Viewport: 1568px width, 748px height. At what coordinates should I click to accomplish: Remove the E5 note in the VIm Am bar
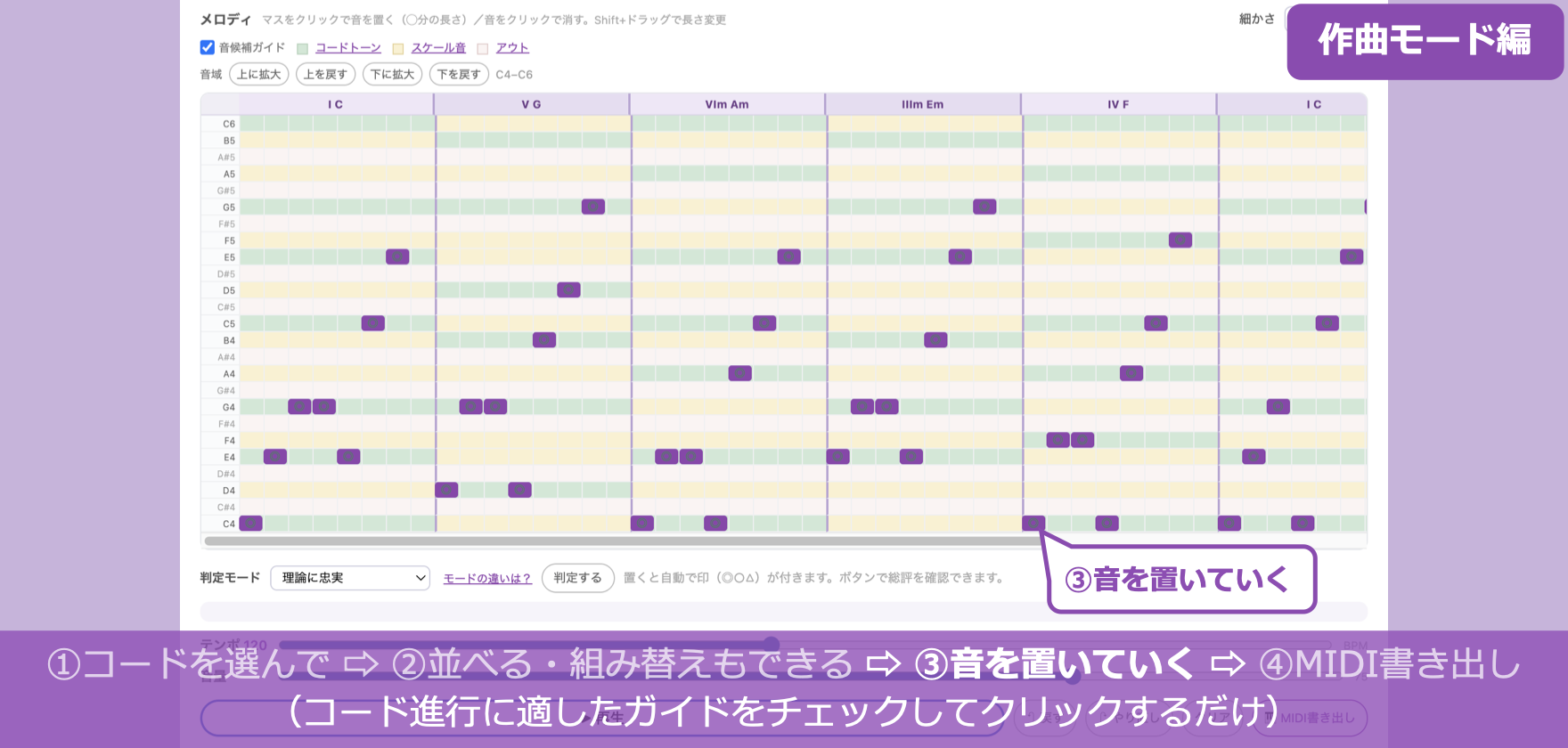click(x=788, y=256)
